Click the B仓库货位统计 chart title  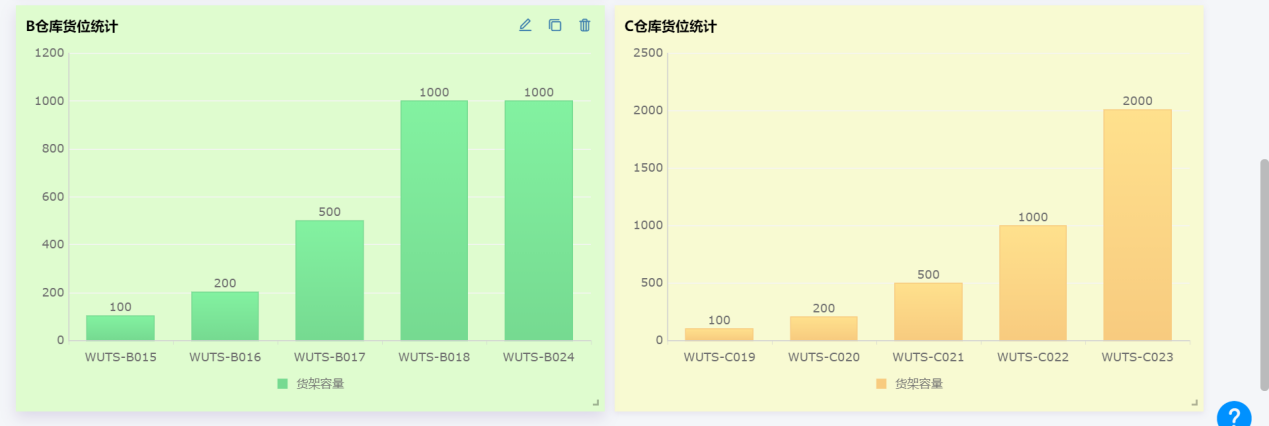[x=72, y=27]
